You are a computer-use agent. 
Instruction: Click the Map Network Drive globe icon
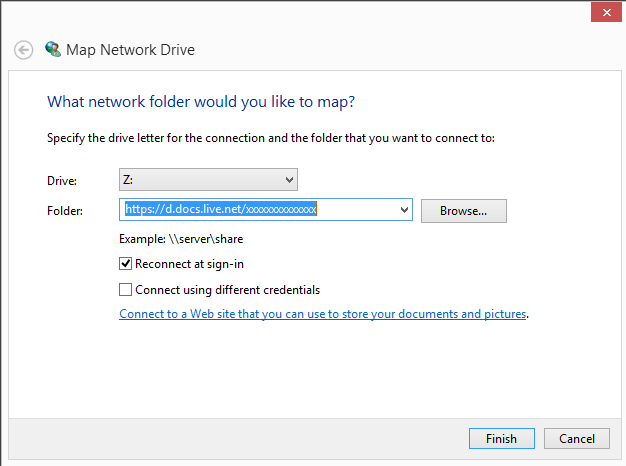(53, 50)
